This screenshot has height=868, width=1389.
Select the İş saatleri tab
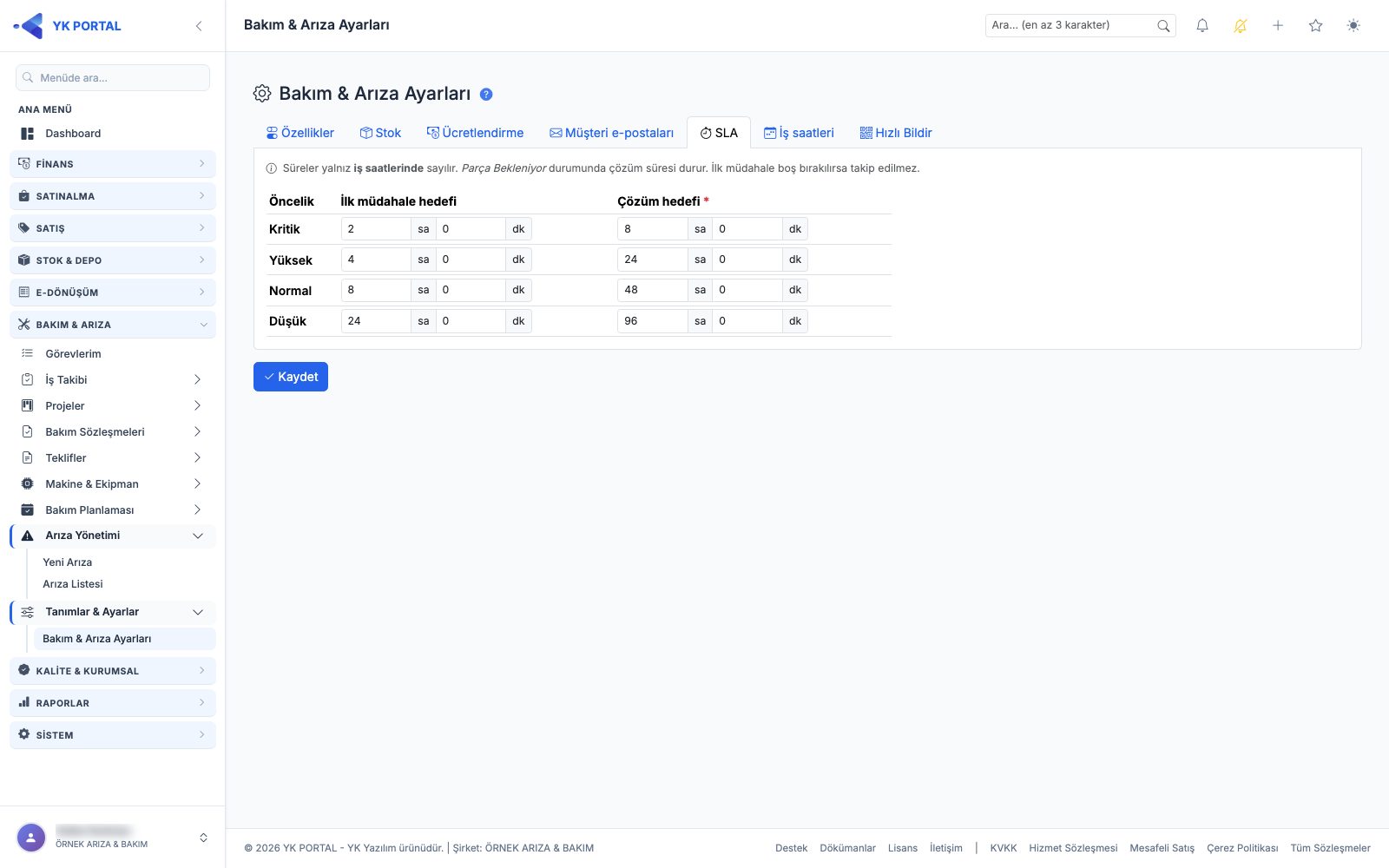click(799, 133)
